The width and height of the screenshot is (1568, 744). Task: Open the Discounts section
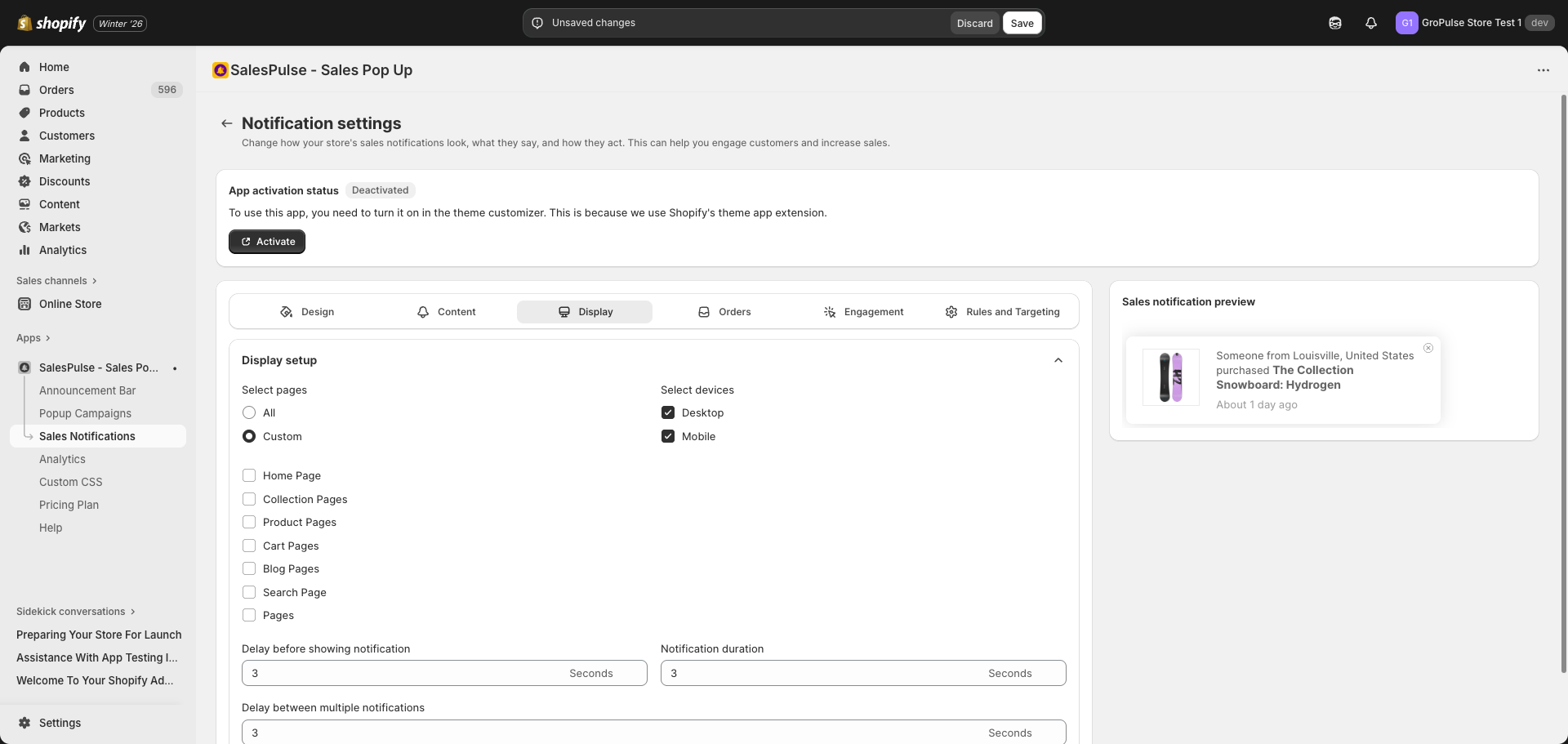click(65, 181)
